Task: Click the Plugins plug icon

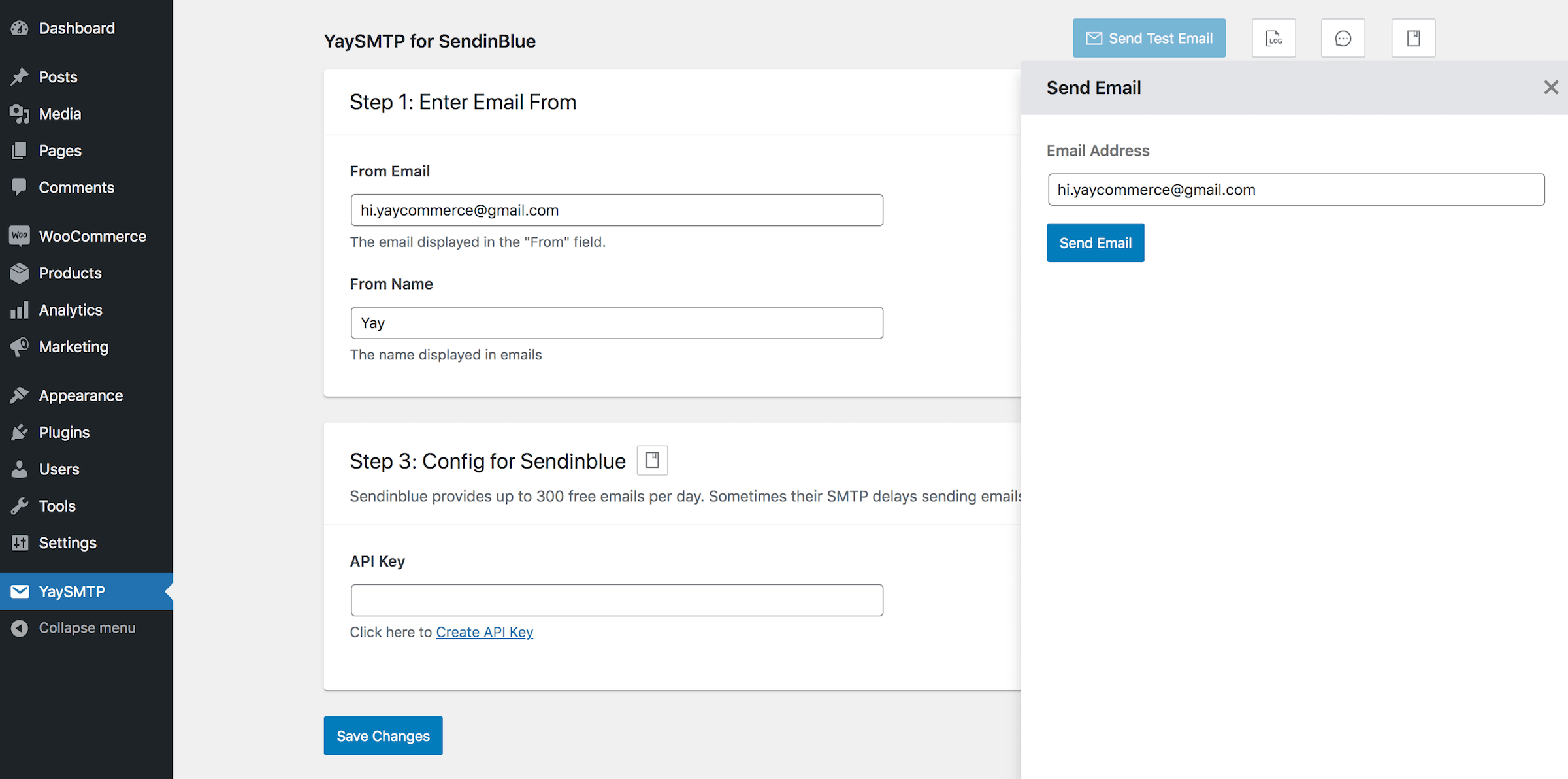Action: coord(20,432)
